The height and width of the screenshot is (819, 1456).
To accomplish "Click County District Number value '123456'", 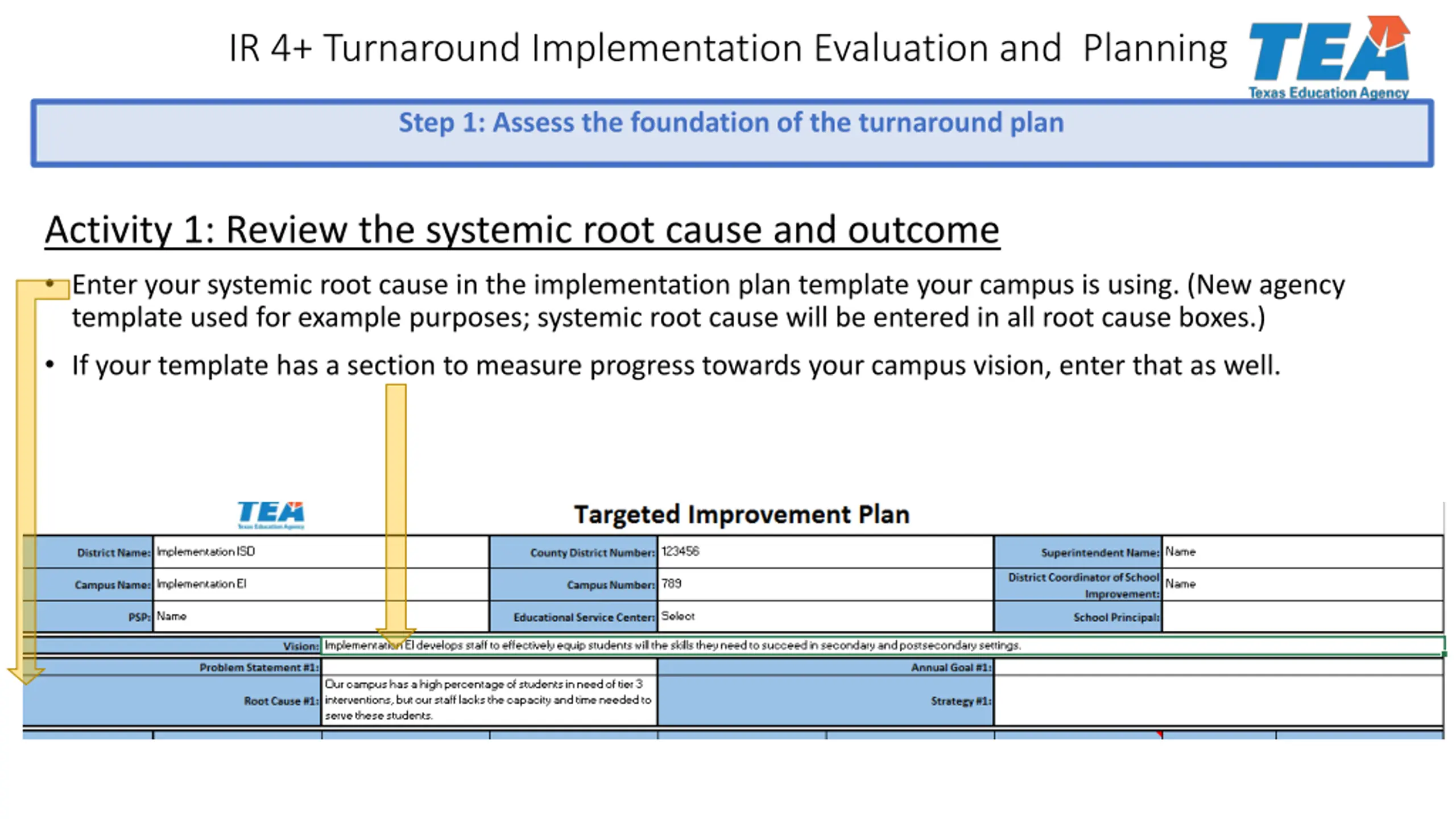I will click(825, 552).
